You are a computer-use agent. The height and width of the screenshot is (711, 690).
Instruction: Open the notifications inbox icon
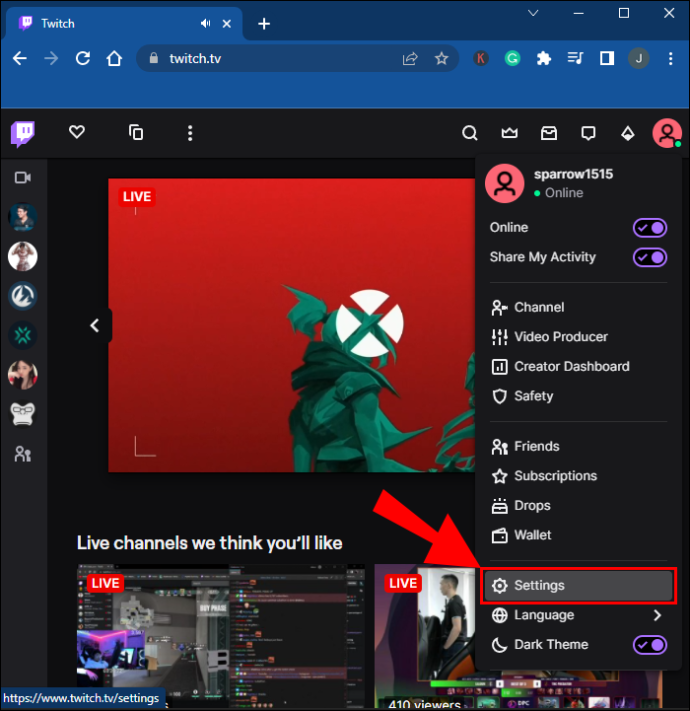click(x=549, y=133)
